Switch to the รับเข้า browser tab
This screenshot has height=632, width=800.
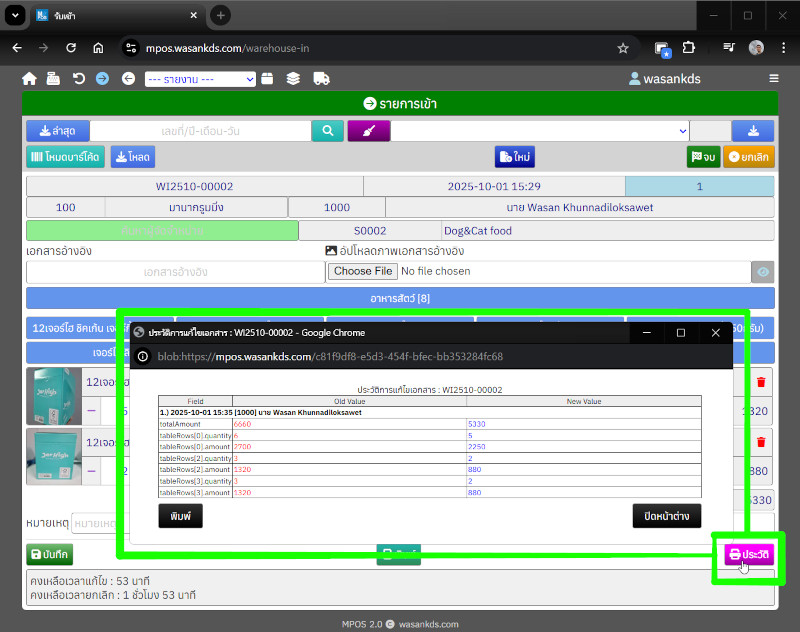[110, 16]
